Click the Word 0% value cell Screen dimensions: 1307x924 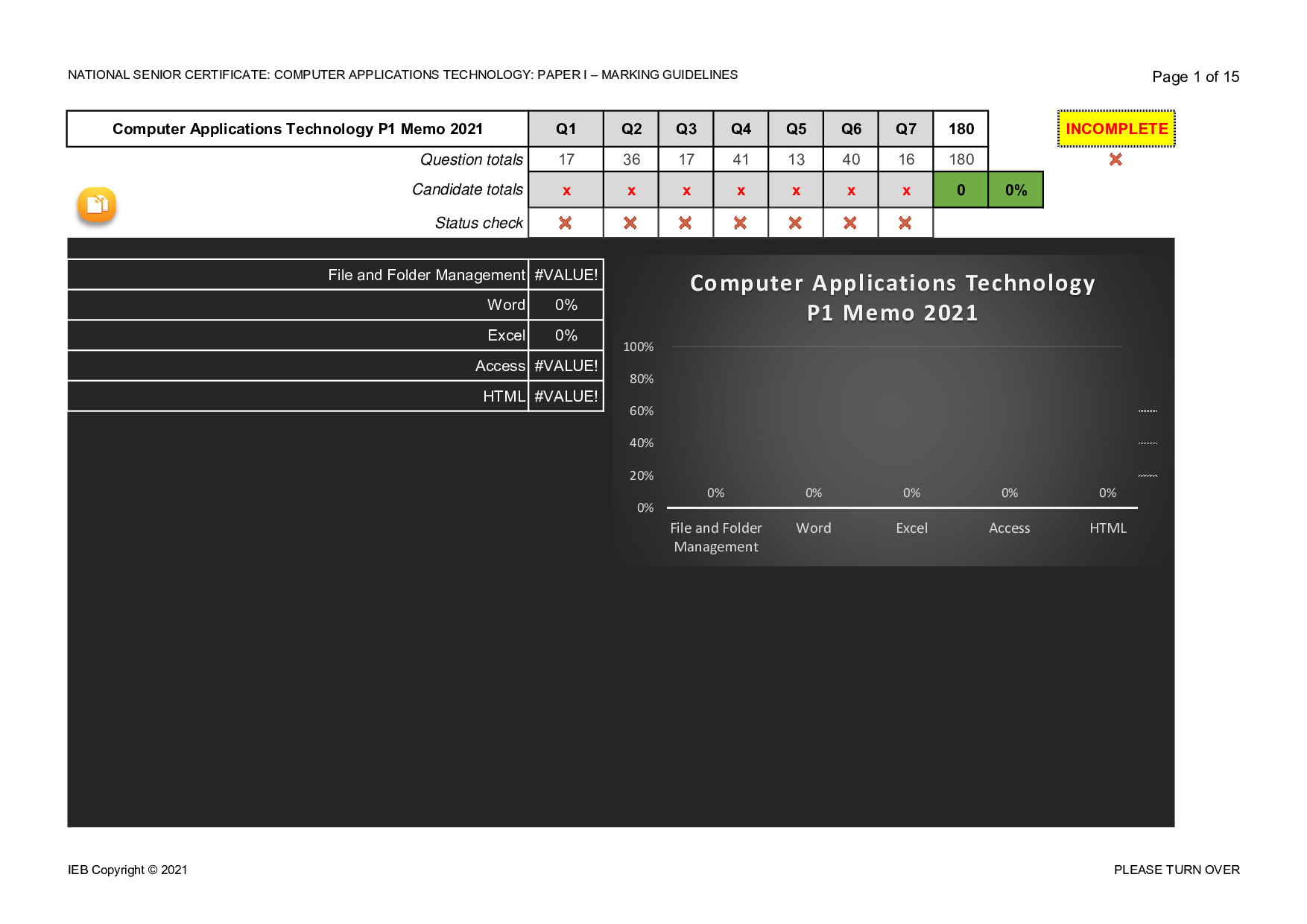tap(566, 305)
